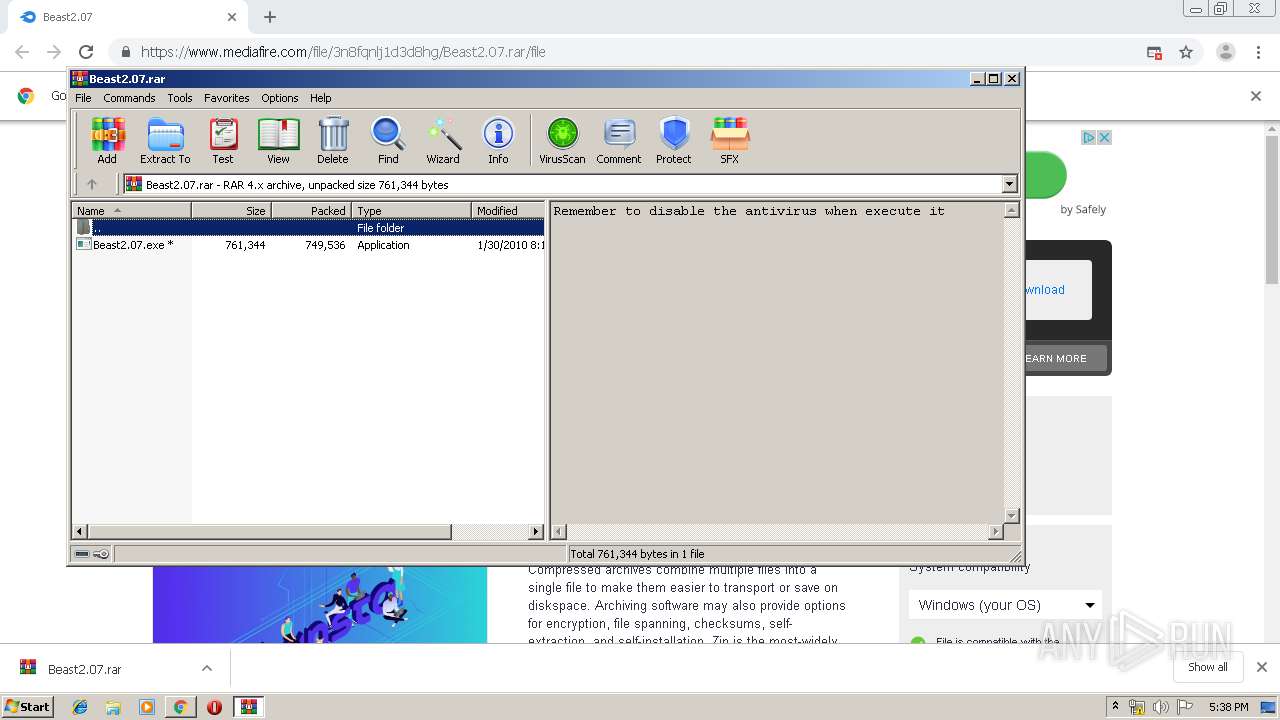The image size is (1280, 720).
Task: Open the Options menu
Action: (280, 98)
